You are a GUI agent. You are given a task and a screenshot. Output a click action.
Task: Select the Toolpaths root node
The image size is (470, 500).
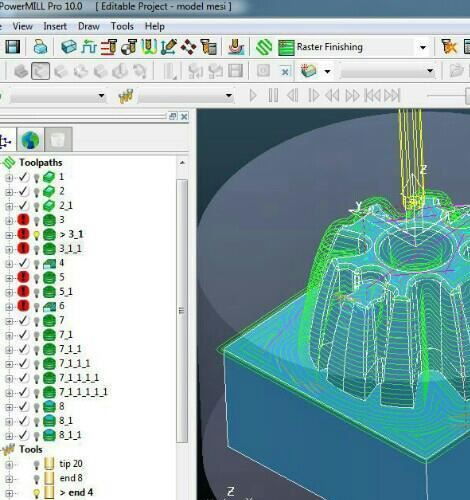point(41,163)
